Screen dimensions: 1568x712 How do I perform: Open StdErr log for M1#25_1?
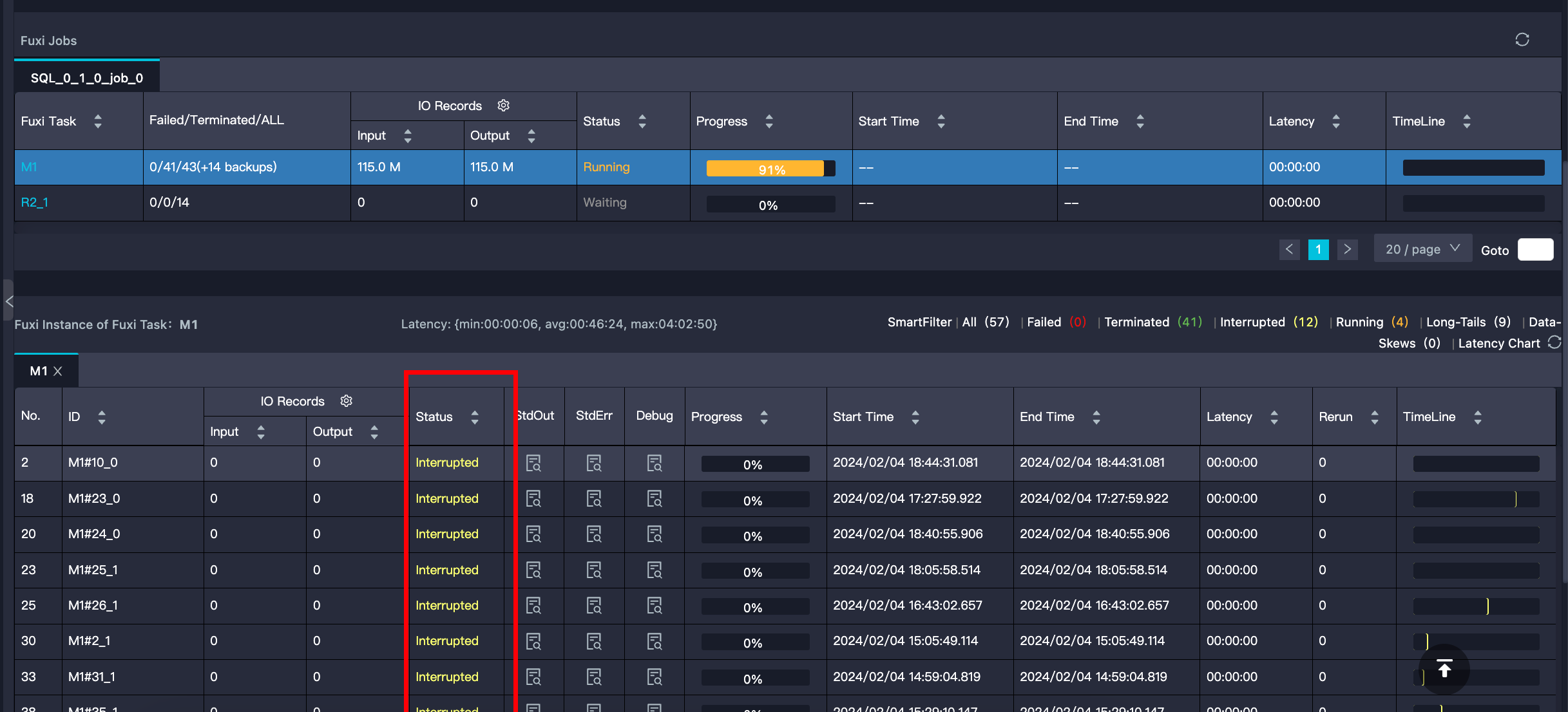pos(594,570)
